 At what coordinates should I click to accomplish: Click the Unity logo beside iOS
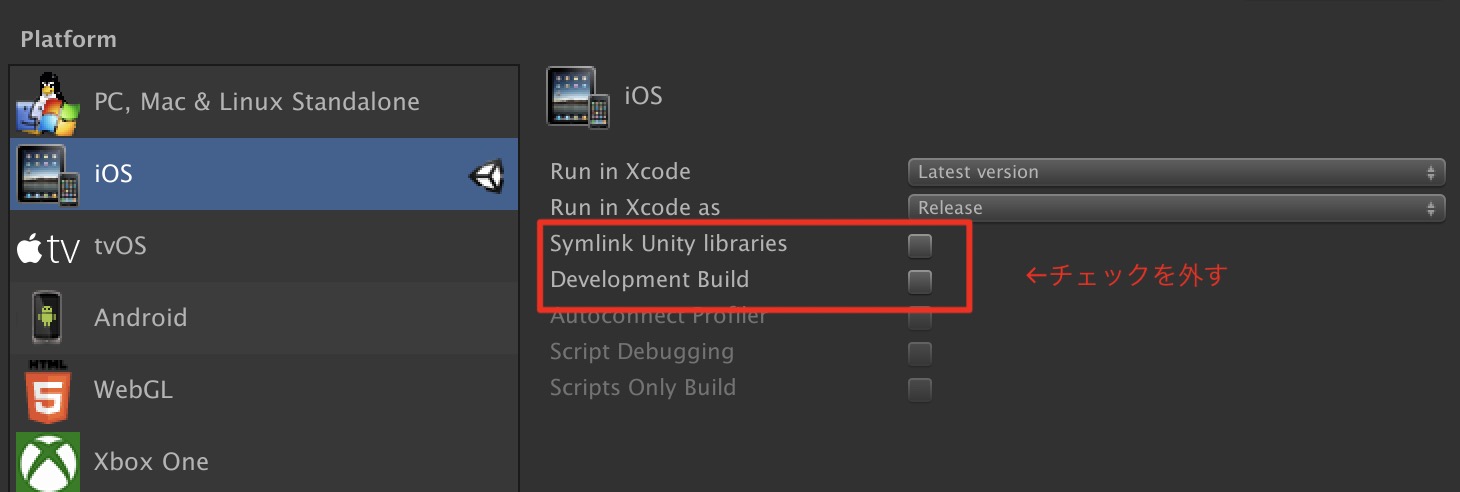pos(486,177)
